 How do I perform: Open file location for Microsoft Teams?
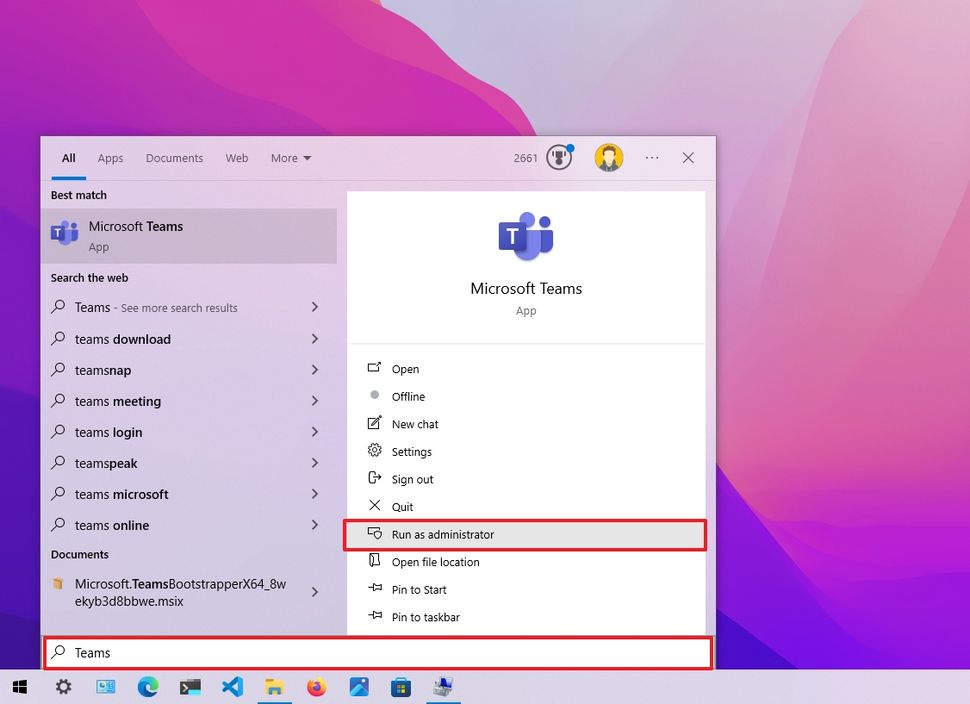pos(438,562)
